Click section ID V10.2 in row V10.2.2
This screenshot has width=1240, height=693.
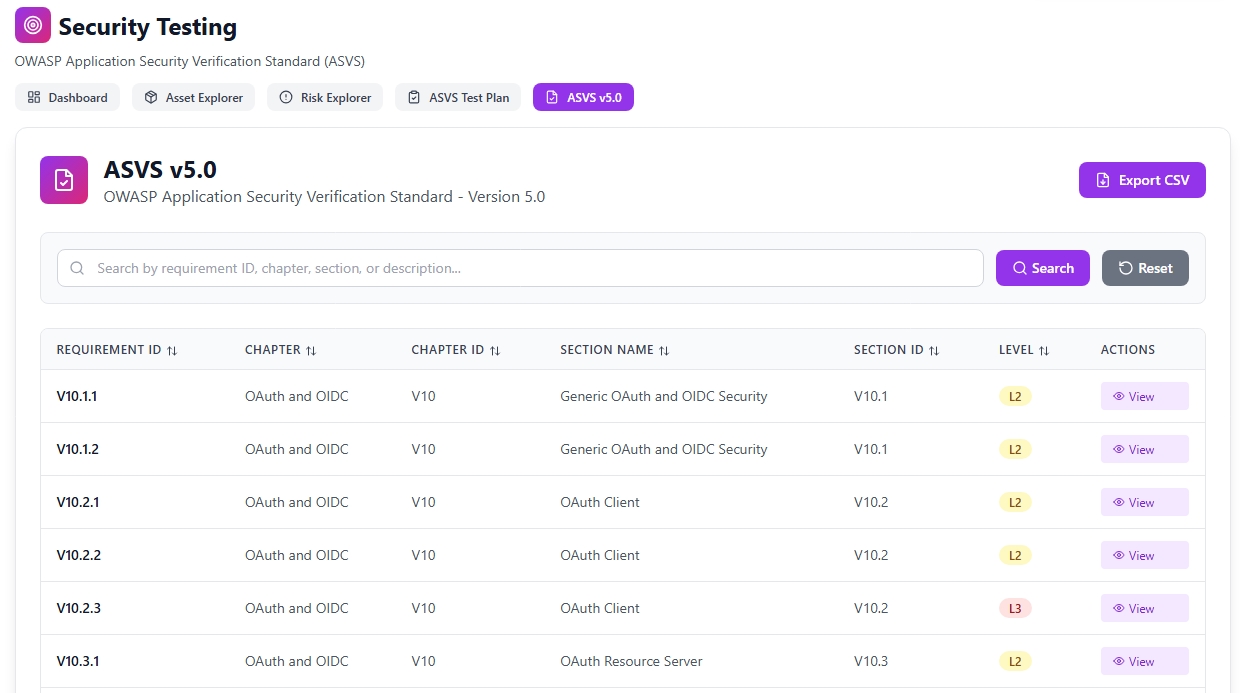click(871, 555)
